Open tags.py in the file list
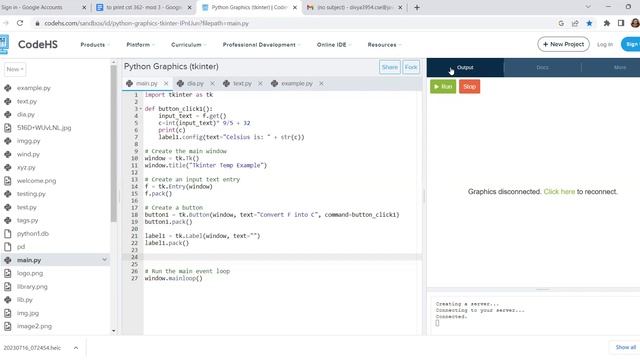This screenshot has width=640, height=360. (27, 220)
